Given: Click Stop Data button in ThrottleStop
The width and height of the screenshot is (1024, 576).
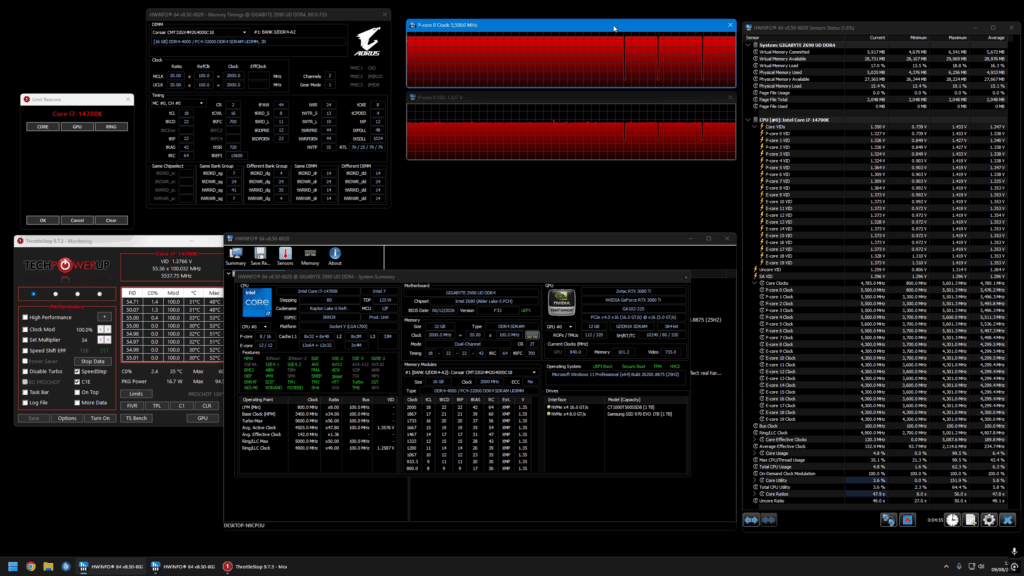Looking at the screenshot, I should pyautogui.click(x=92, y=361).
